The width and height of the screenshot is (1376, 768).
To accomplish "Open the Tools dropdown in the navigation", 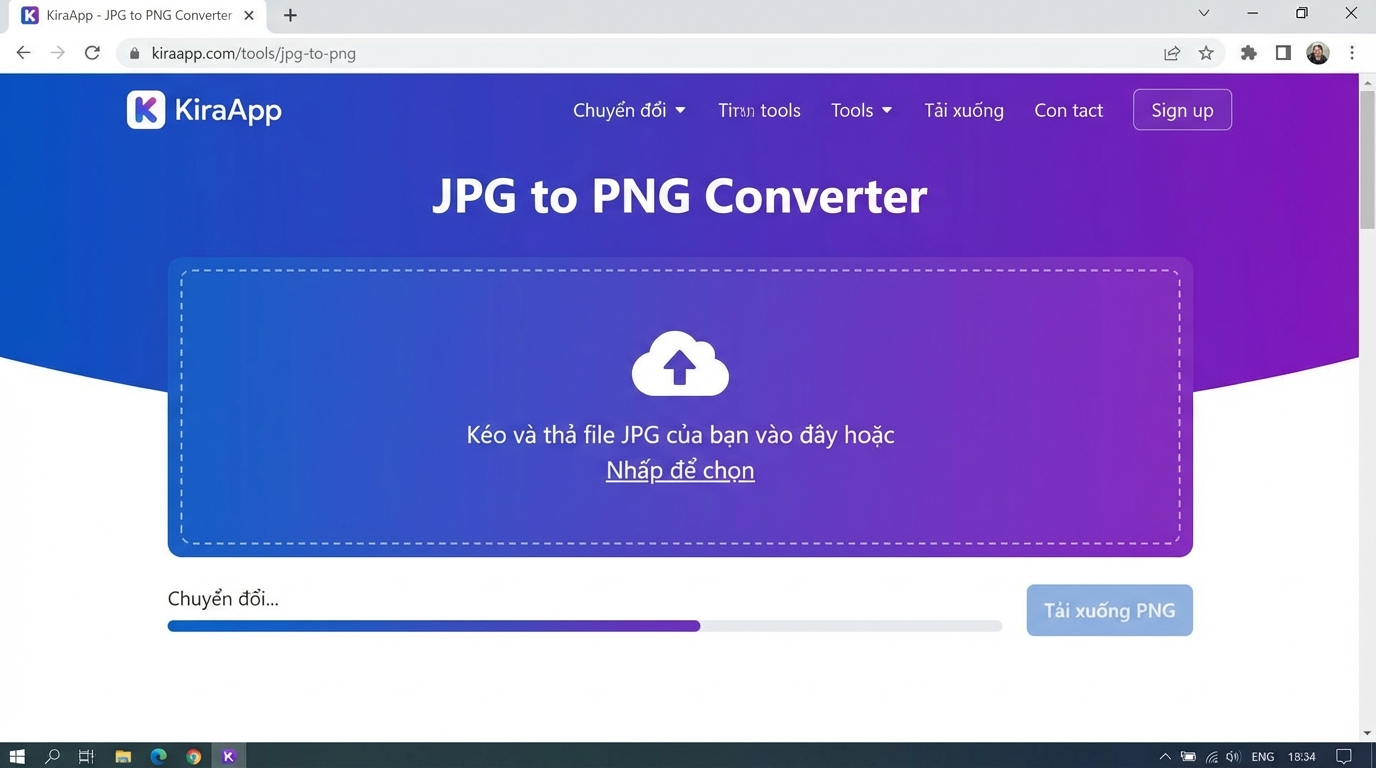I will [x=859, y=110].
